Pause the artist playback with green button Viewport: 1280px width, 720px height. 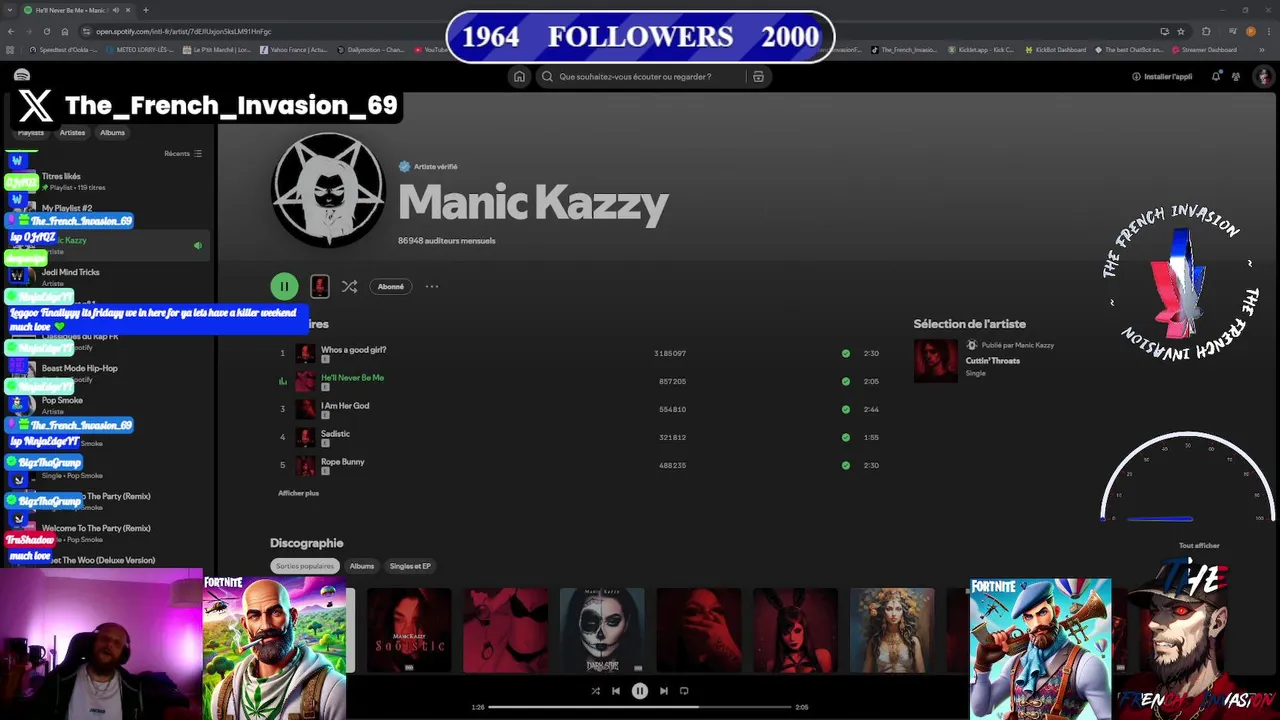pos(284,286)
